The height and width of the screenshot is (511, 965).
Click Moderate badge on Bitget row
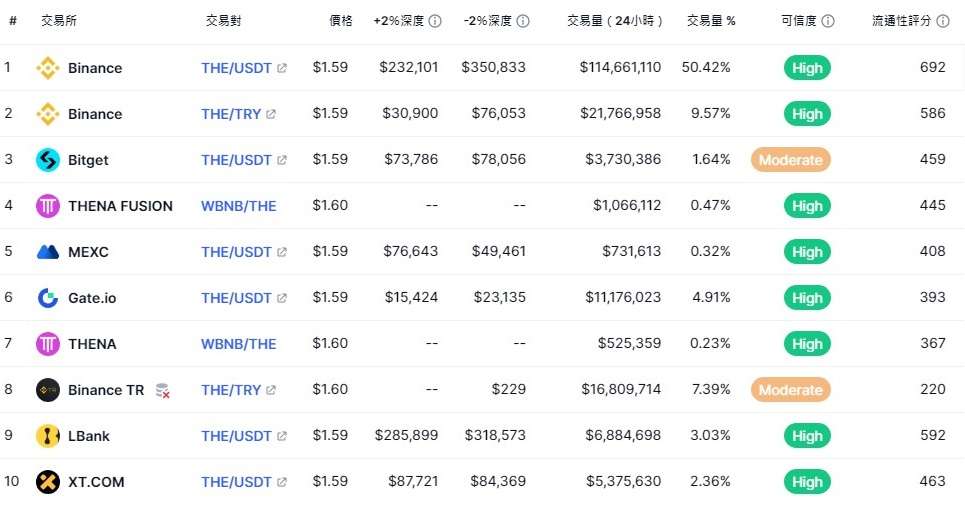coord(791,160)
